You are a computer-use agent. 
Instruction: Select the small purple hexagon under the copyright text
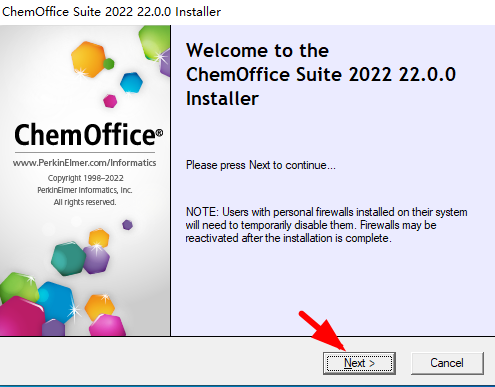(127, 225)
